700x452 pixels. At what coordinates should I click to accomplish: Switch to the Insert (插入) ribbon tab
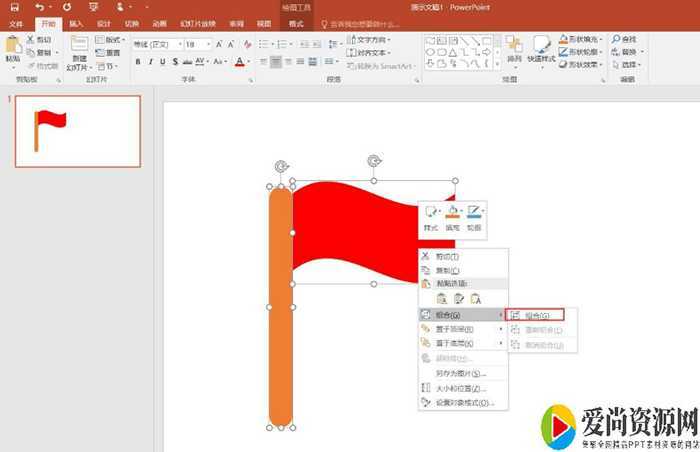tap(76, 23)
